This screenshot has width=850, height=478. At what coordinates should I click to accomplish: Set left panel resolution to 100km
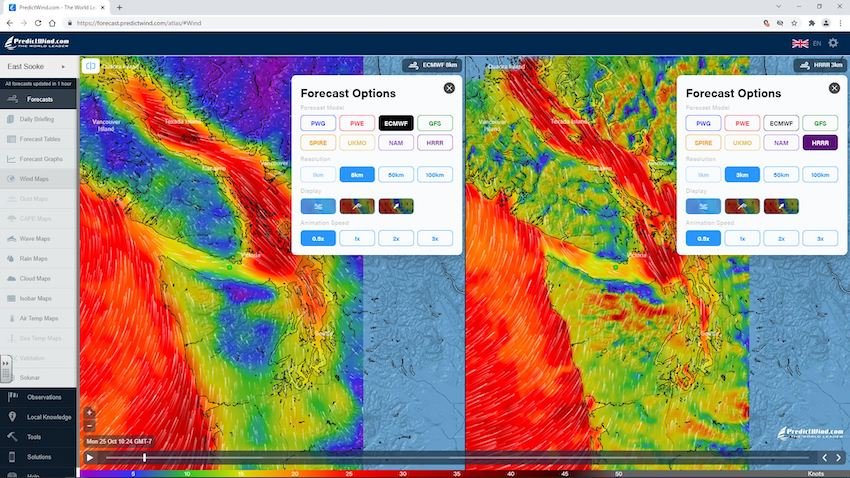pyautogui.click(x=435, y=175)
